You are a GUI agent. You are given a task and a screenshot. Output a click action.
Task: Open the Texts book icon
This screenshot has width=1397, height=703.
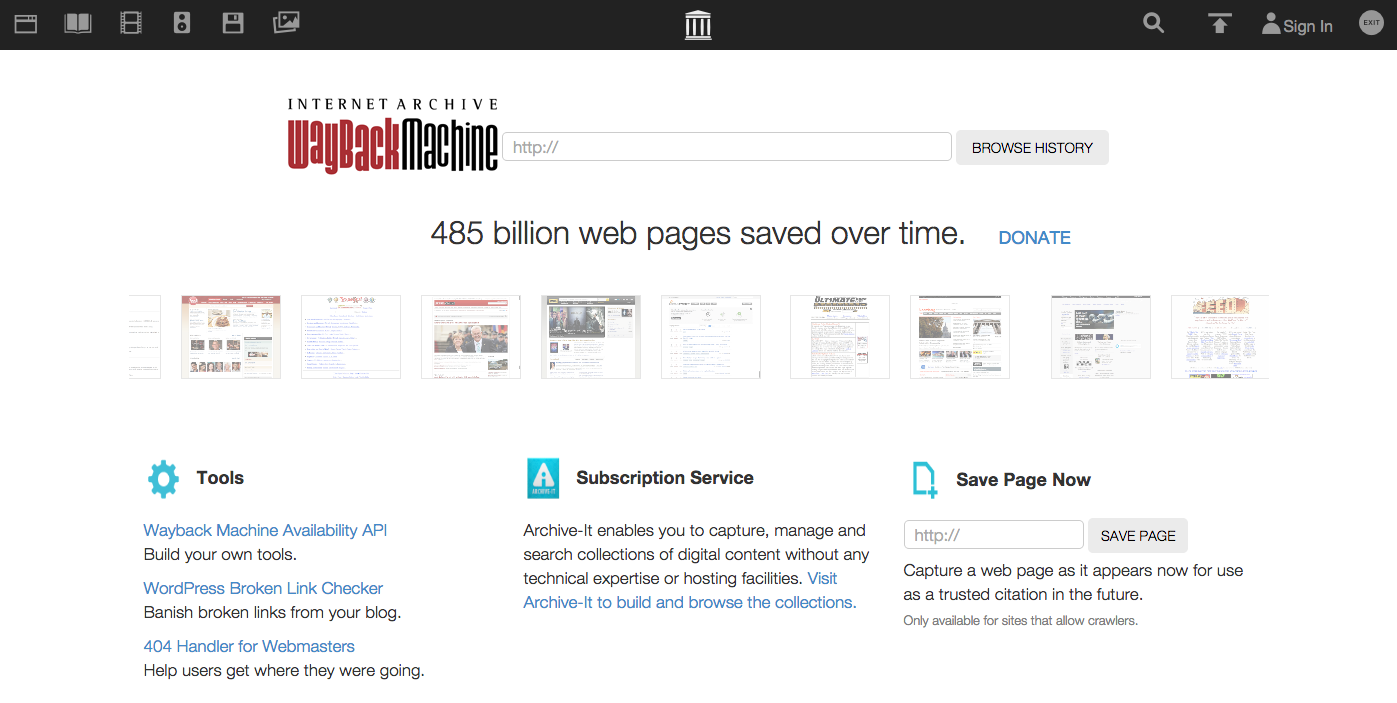tap(78, 23)
